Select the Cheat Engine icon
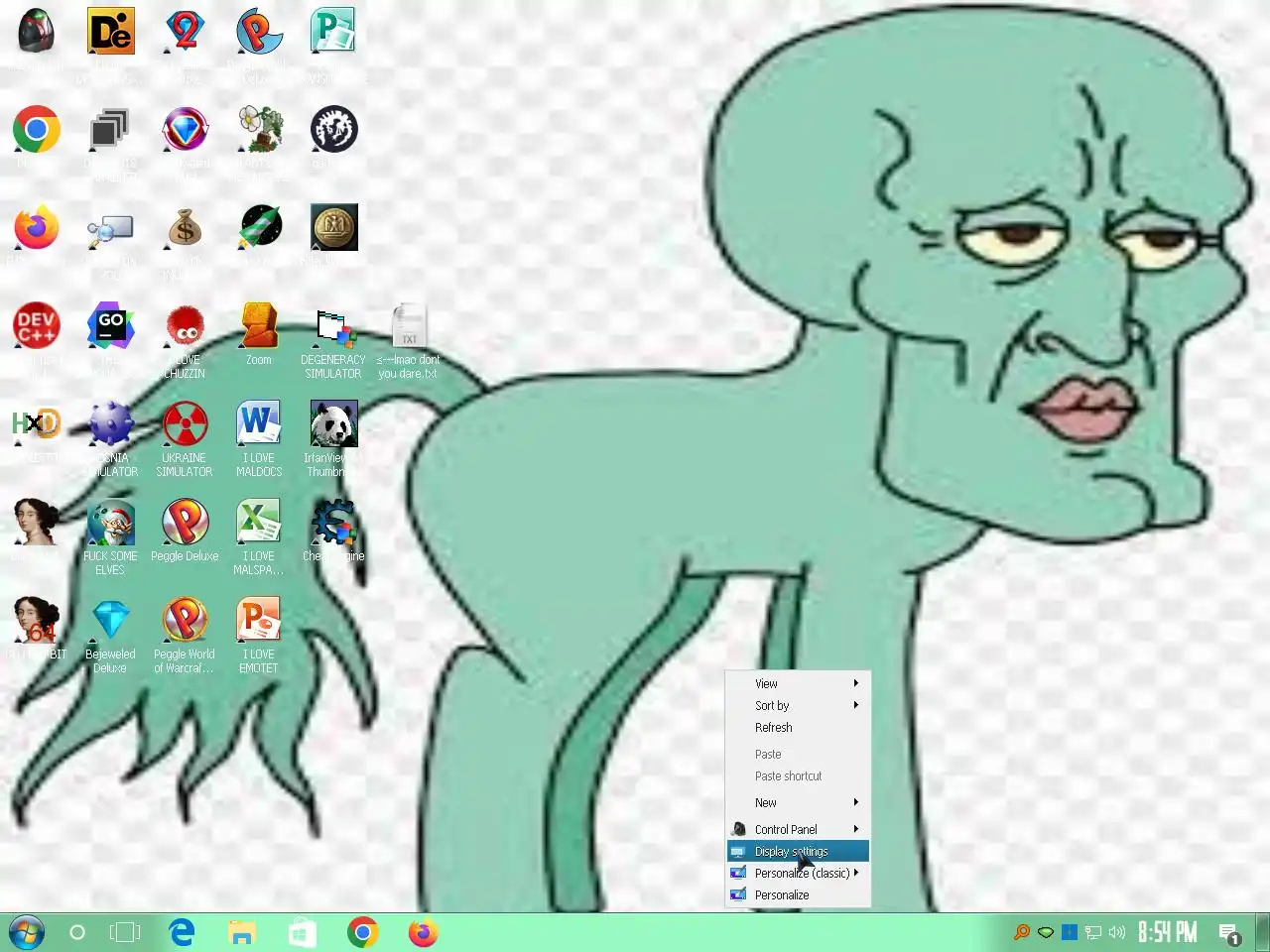 333,523
